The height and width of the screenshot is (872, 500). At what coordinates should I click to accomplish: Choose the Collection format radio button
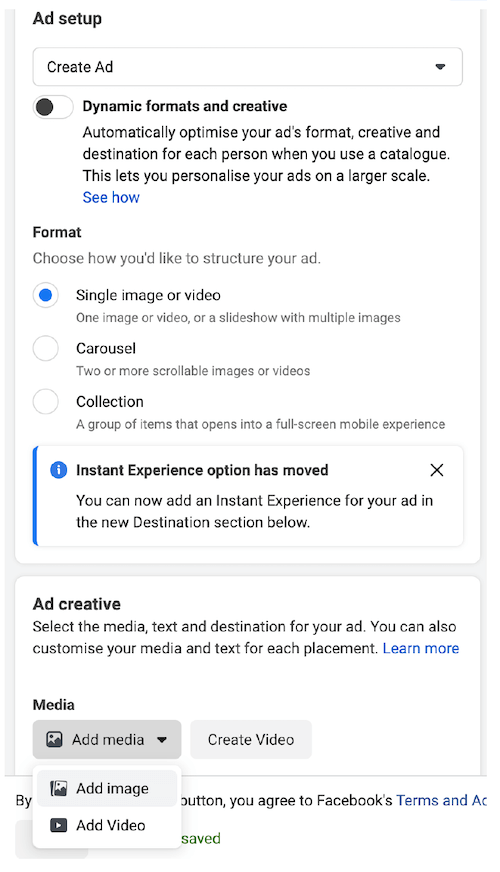coord(46,402)
